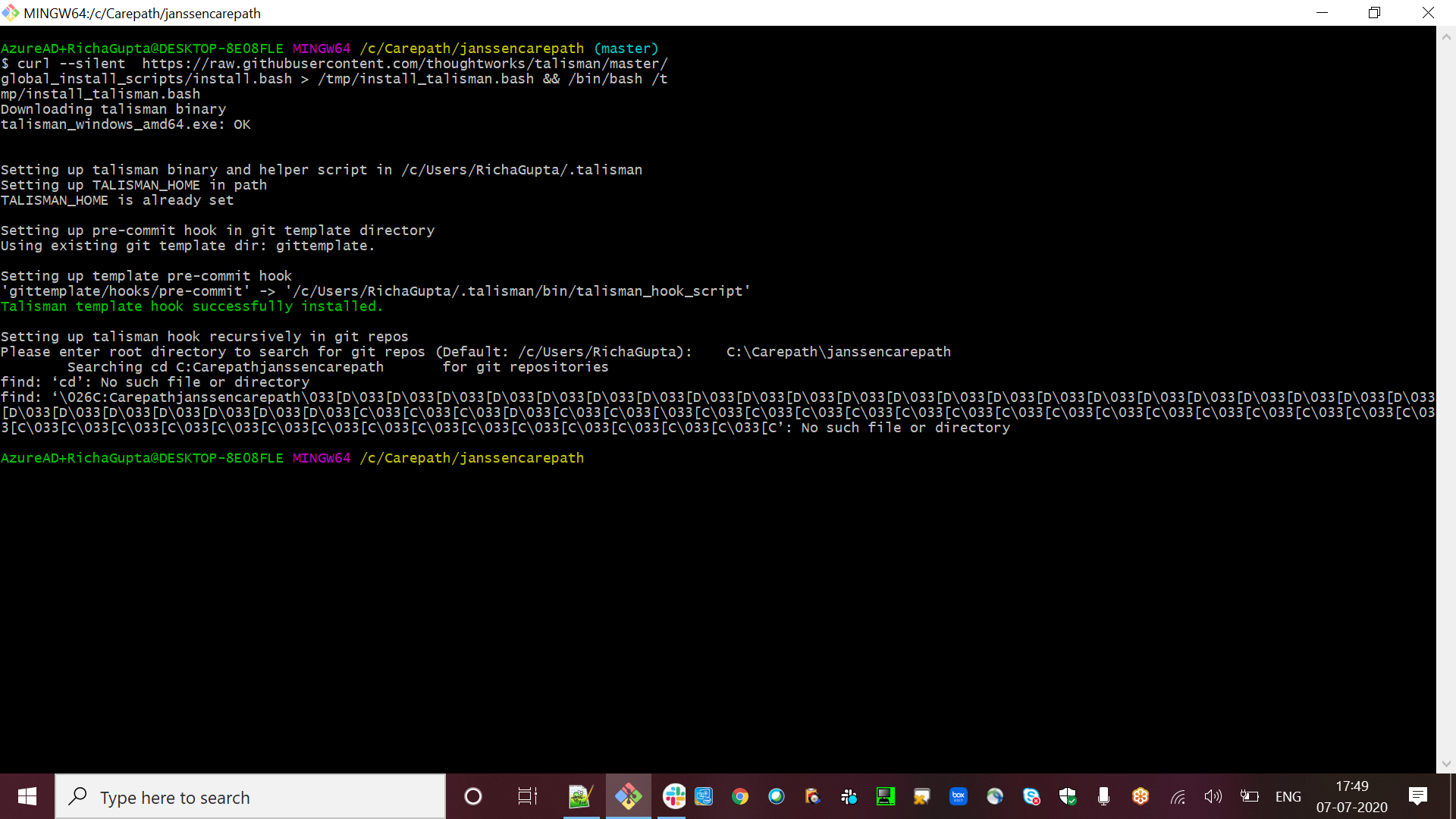Open Skype from the system tray
This screenshot has height=819, width=1456.
click(x=1031, y=796)
